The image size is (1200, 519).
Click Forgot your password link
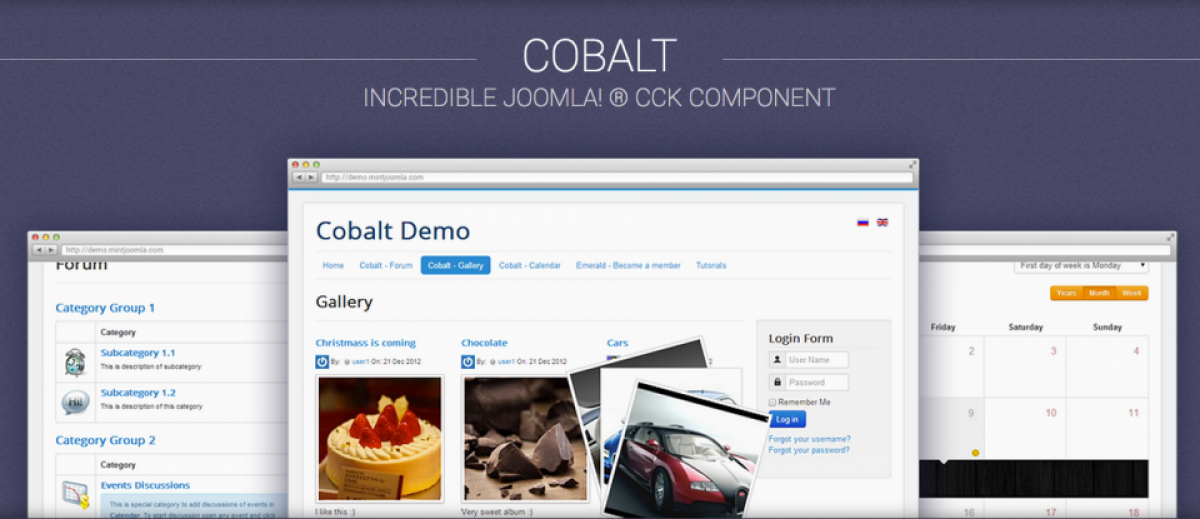click(x=809, y=450)
